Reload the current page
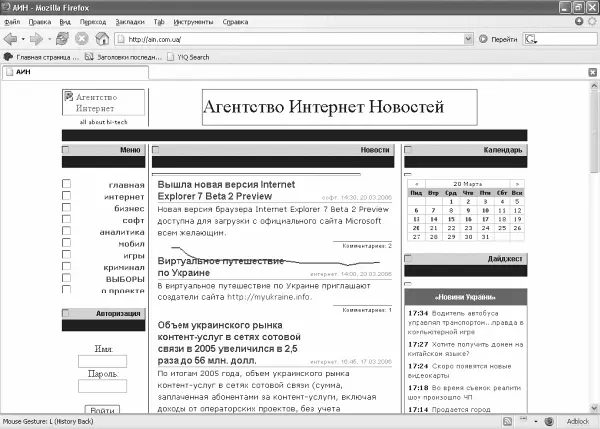The width and height of the screenshot is (600, 429). pyautogui.click(x=64, y=39)
